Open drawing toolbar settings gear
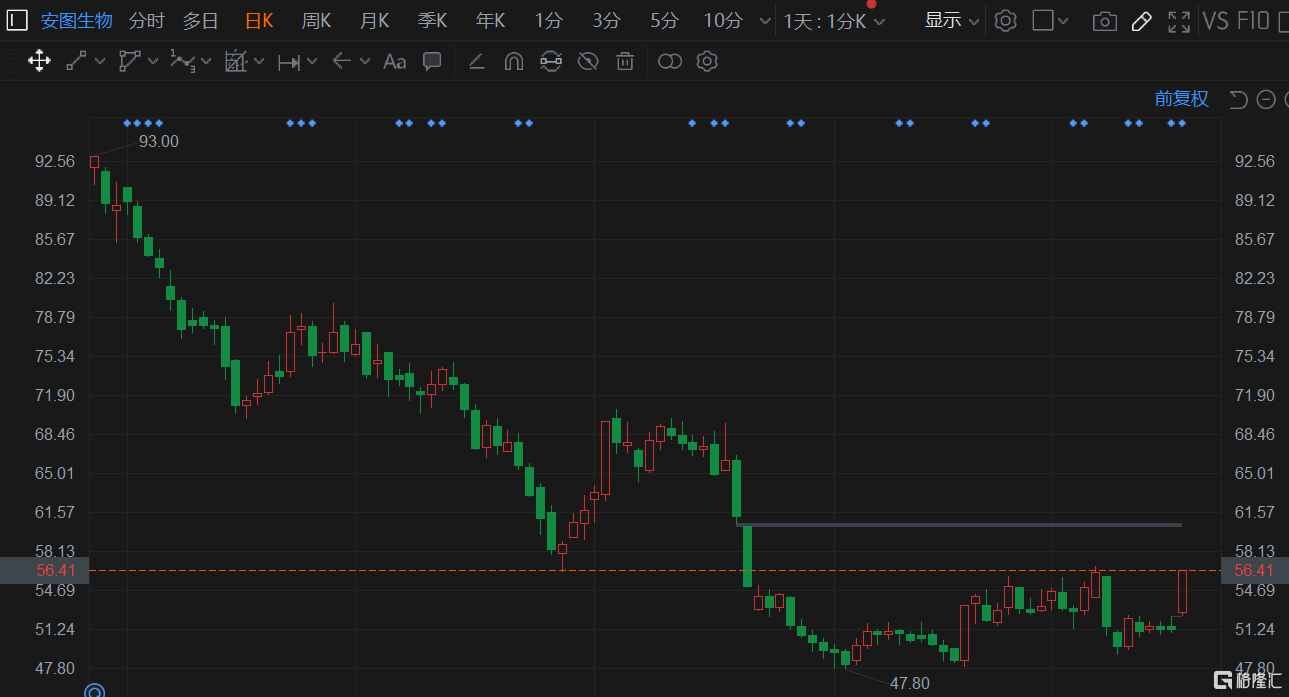Viewport: 1289px width, 697px height. click(707, 61)
